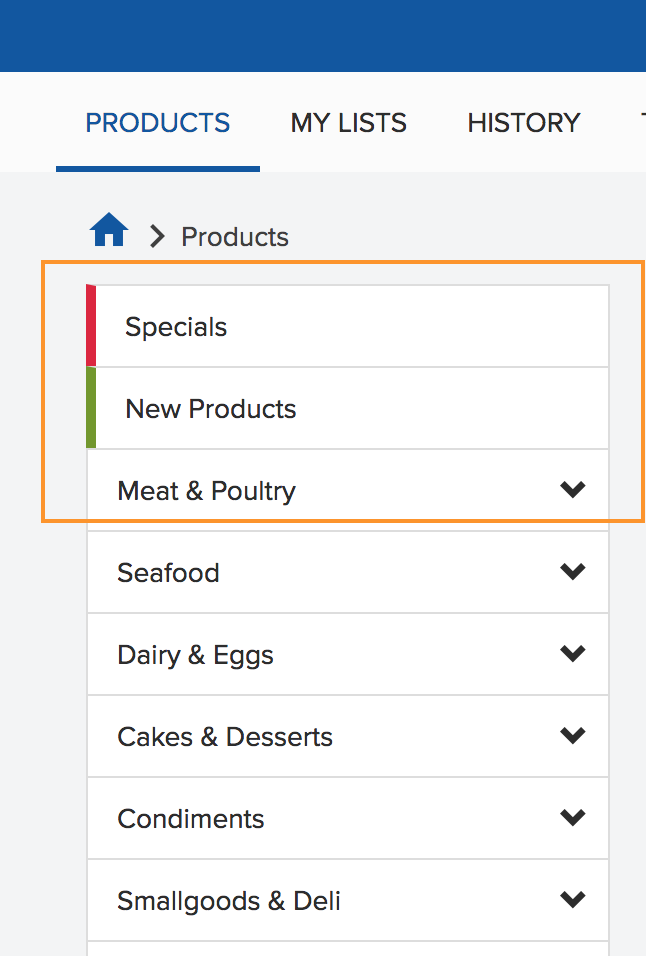
Task: Open the Specials category
Action: (176, 327)
